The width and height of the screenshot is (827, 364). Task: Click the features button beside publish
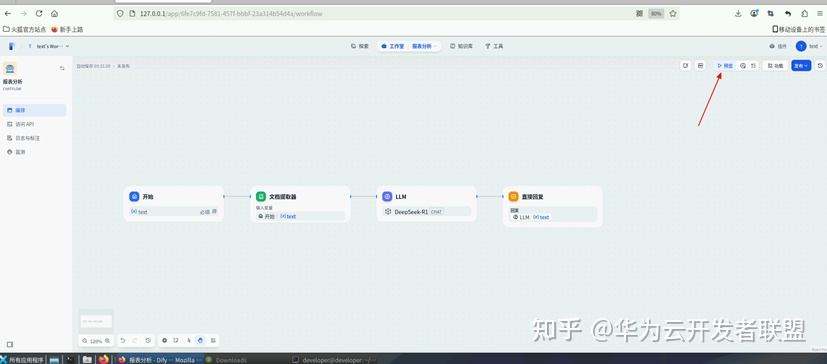coord(775,65)
